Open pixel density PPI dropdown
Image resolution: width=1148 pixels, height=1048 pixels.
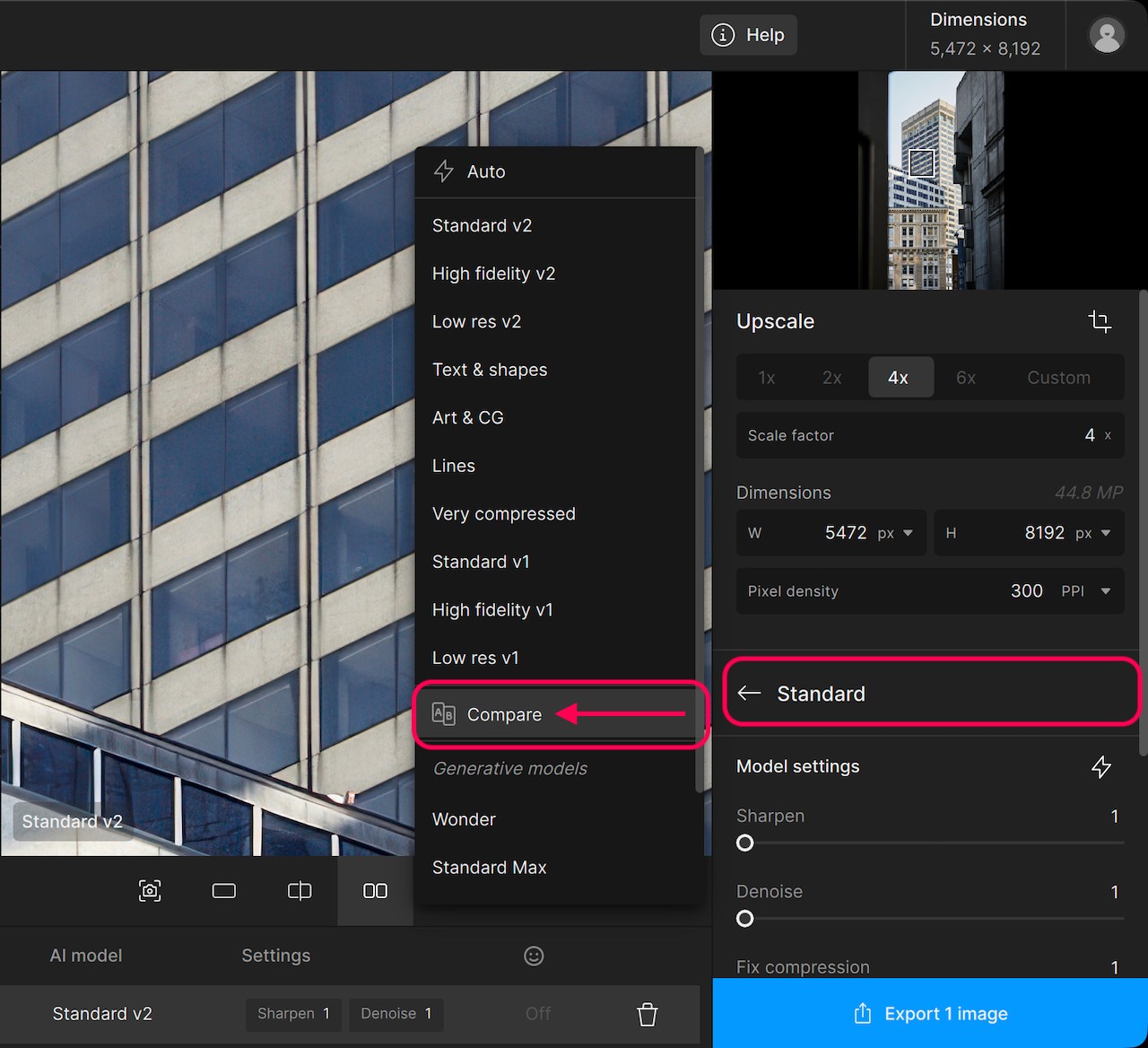(1086, 591)
